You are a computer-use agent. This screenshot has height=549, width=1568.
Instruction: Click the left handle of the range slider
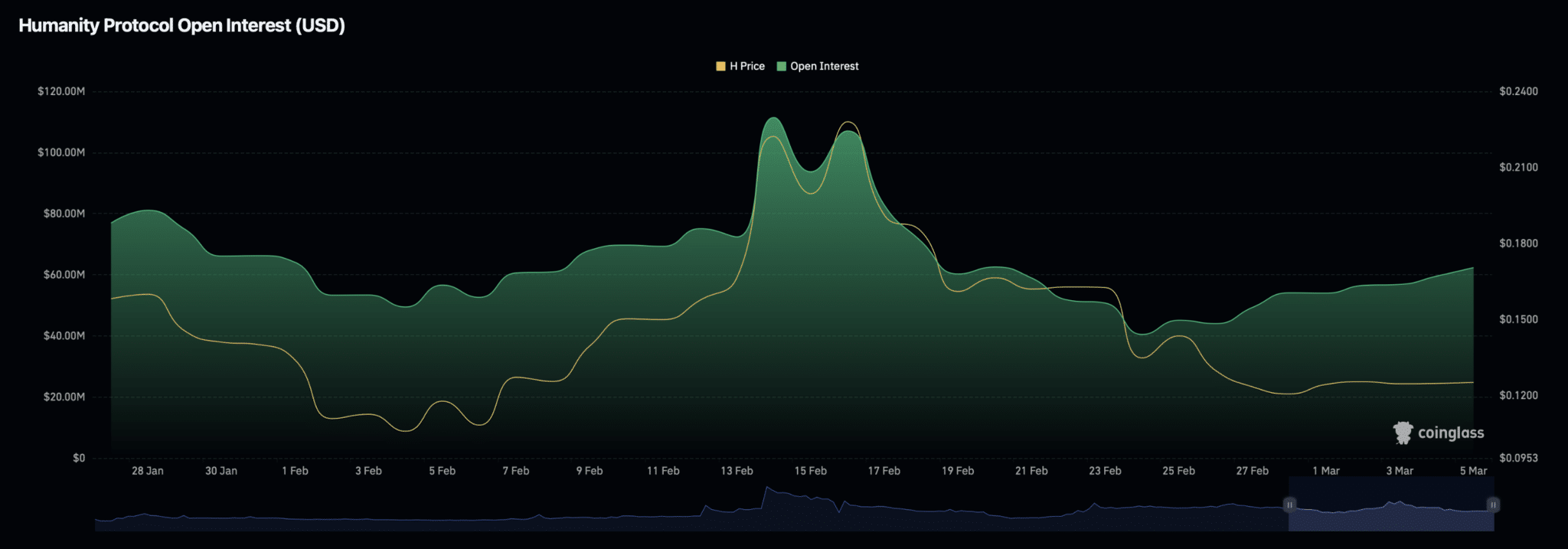pos(1289,505)
